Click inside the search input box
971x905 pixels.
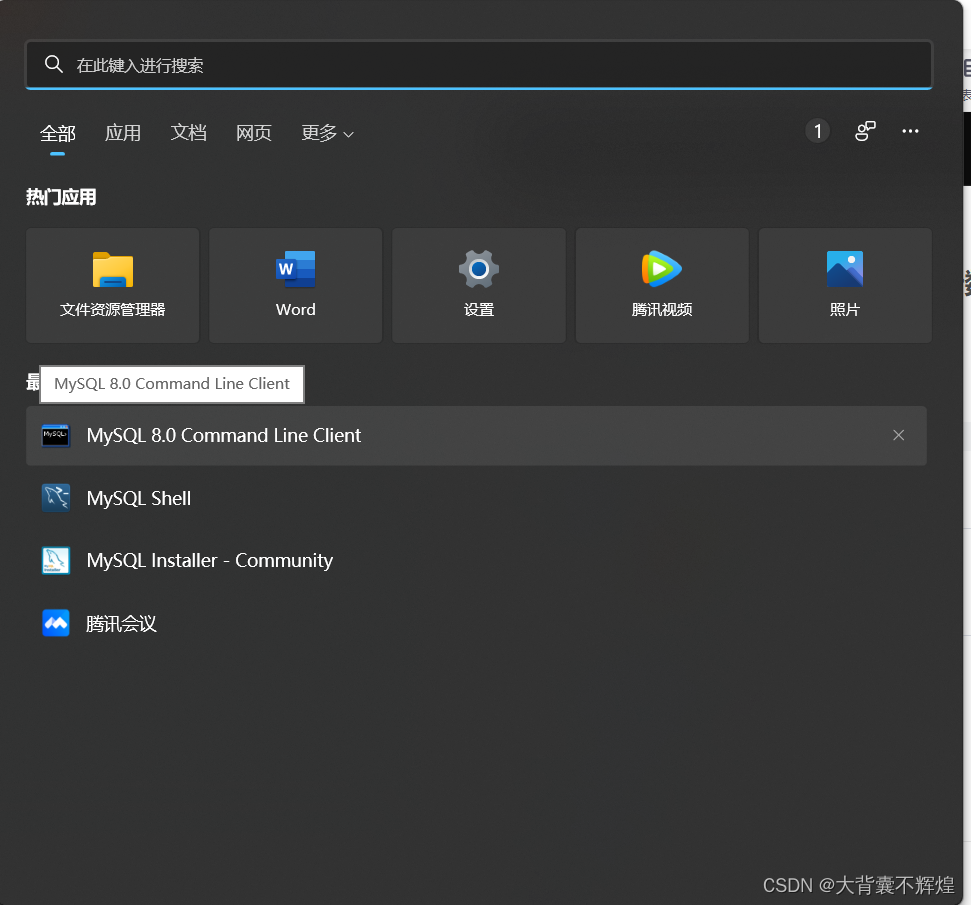[x=400, y=64]
